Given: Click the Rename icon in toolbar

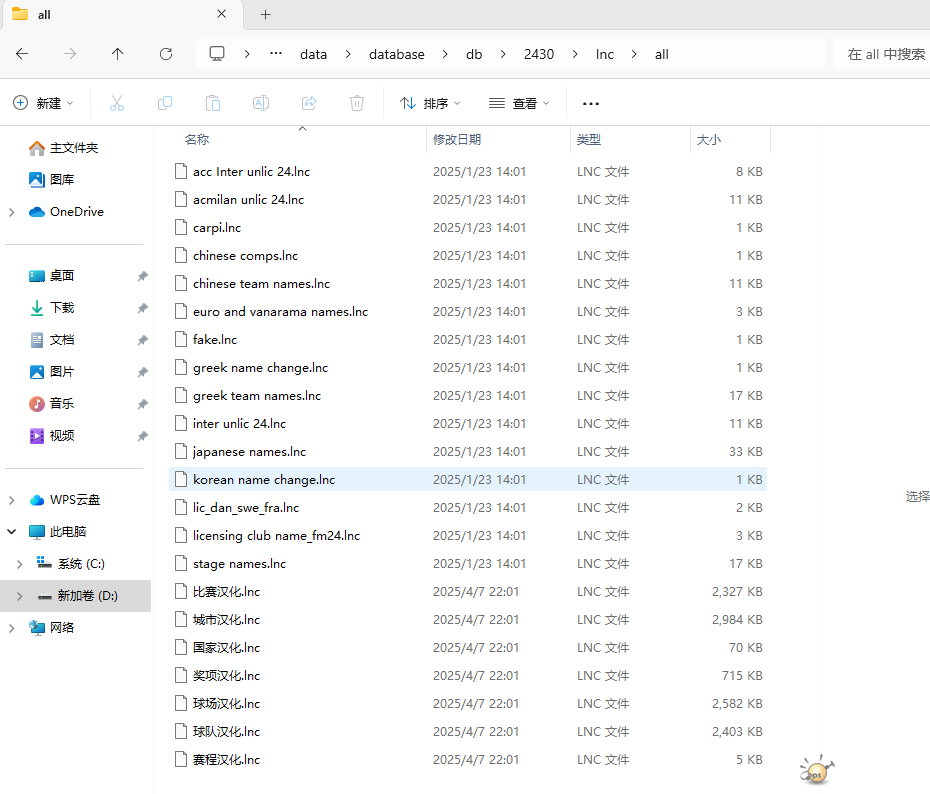Looking at the screenshot, I should pyautogui.click(x=261, y=103).
